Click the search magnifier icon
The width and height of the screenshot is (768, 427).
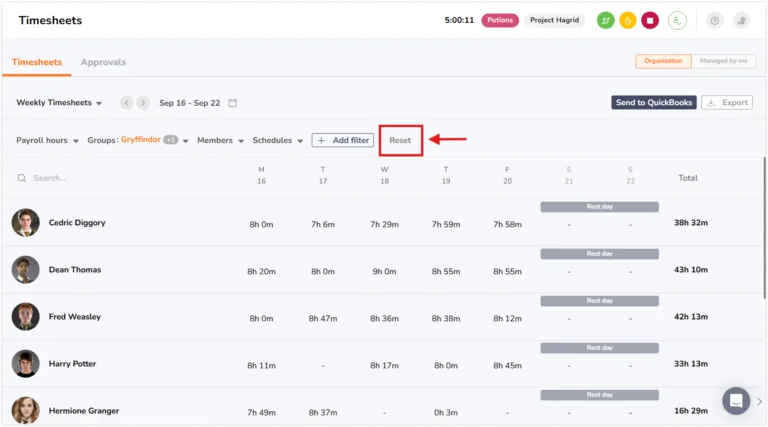coord(22,178)
